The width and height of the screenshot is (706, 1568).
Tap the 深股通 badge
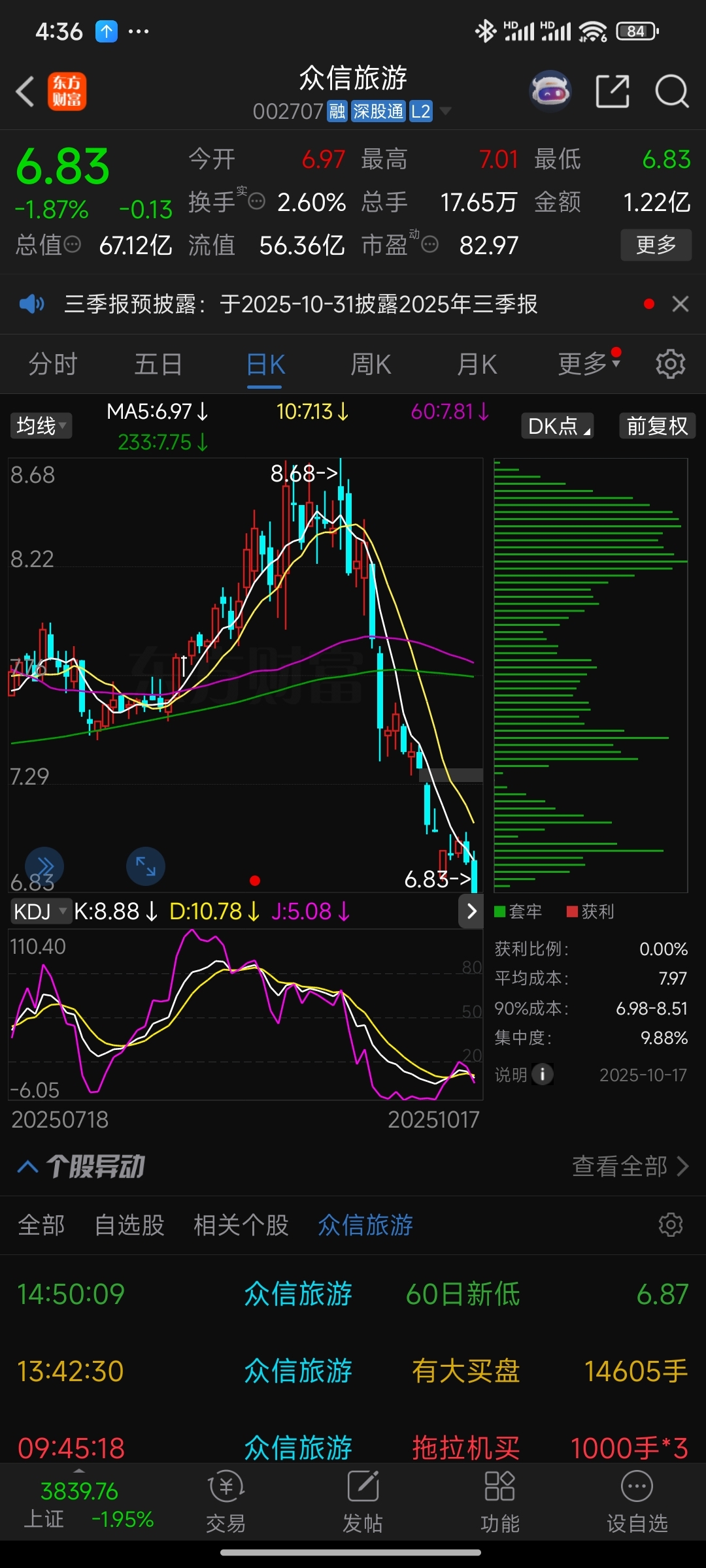378,111
